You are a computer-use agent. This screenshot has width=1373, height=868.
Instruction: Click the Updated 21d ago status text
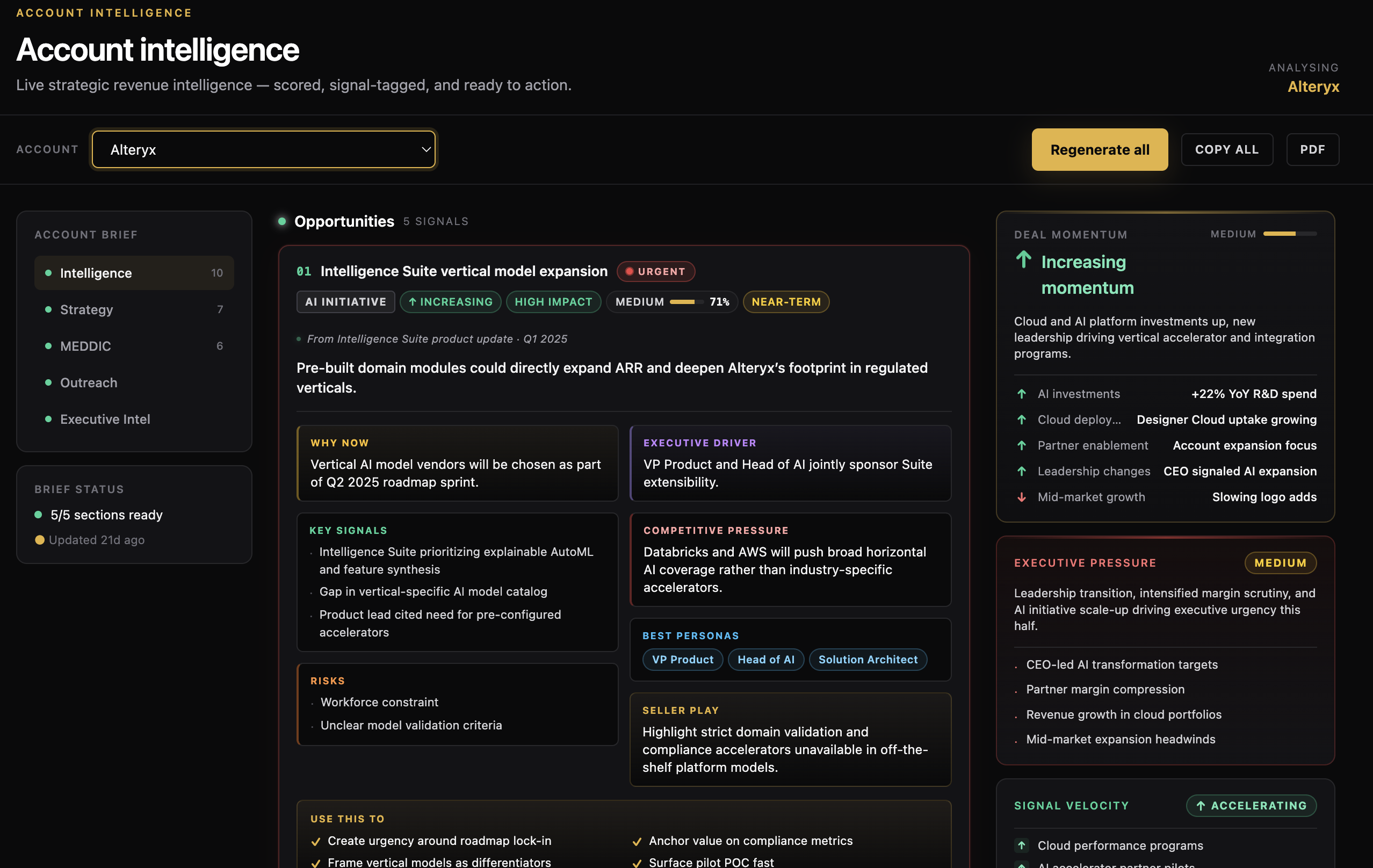point(96,539)
